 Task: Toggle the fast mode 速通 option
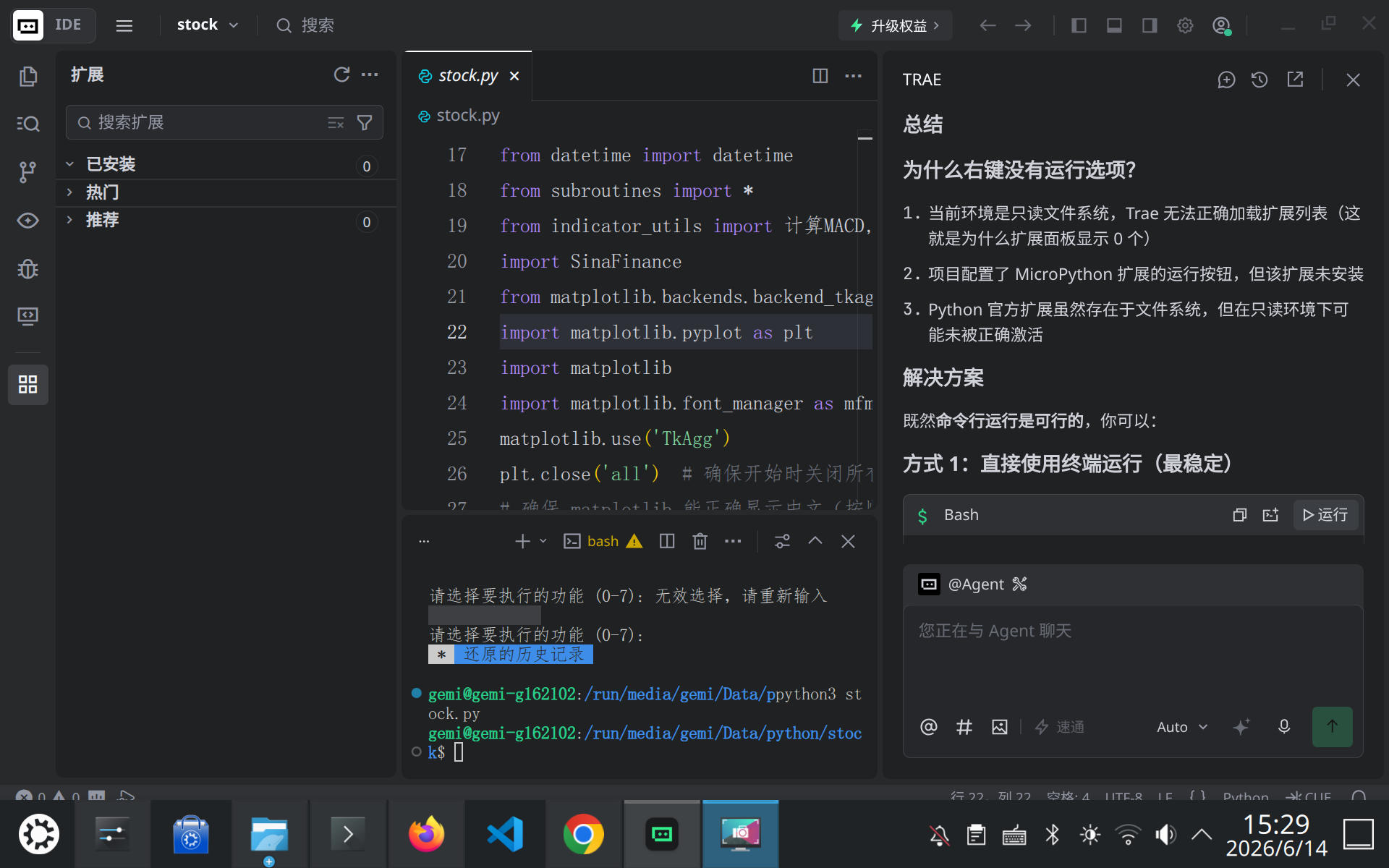click(1060, 727)
